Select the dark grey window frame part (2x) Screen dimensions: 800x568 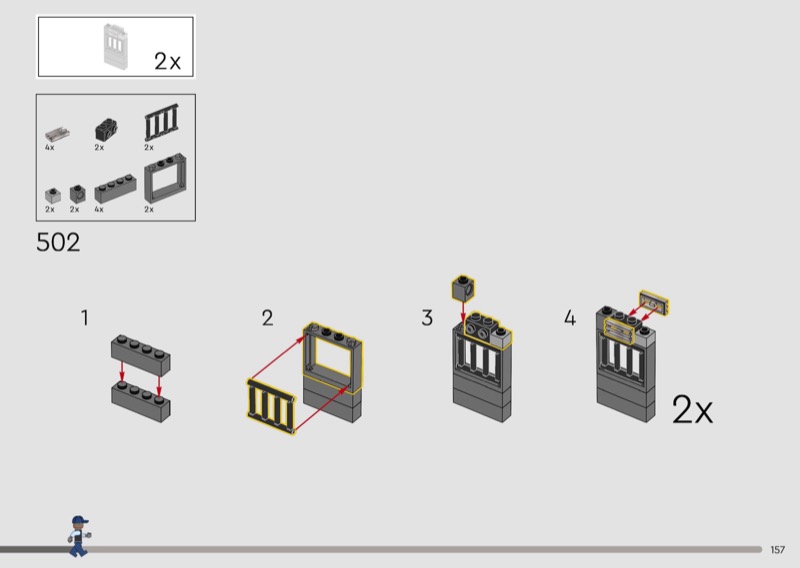pos(165,178)
